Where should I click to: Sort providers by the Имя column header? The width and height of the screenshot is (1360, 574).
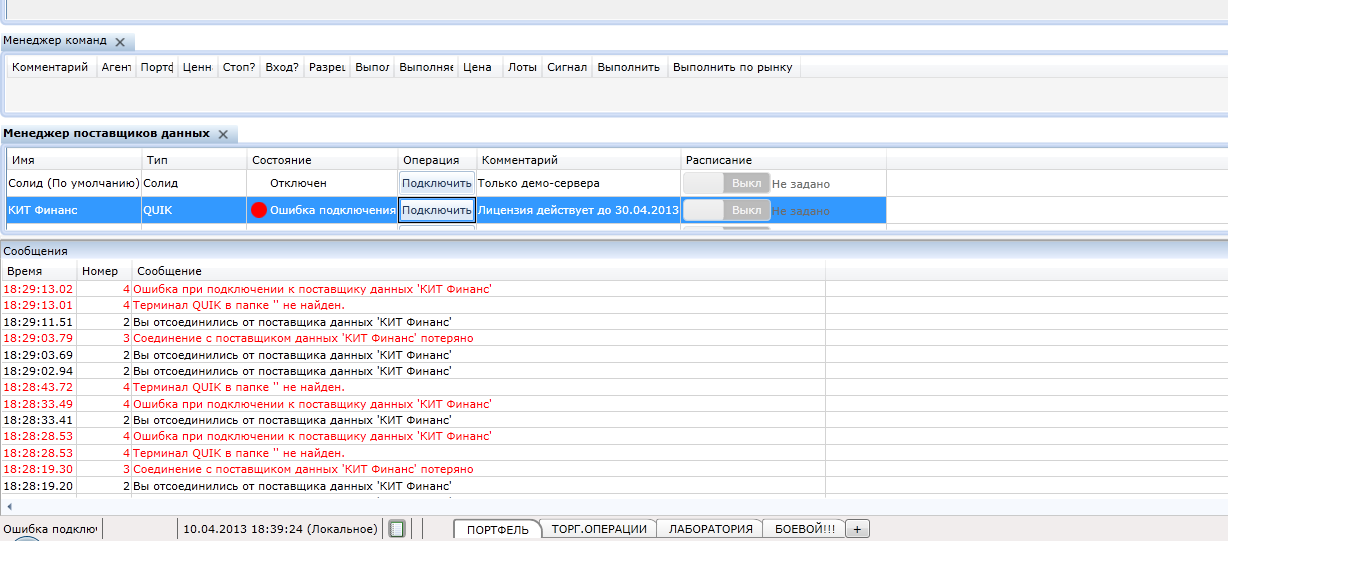[x=75, y=160]
